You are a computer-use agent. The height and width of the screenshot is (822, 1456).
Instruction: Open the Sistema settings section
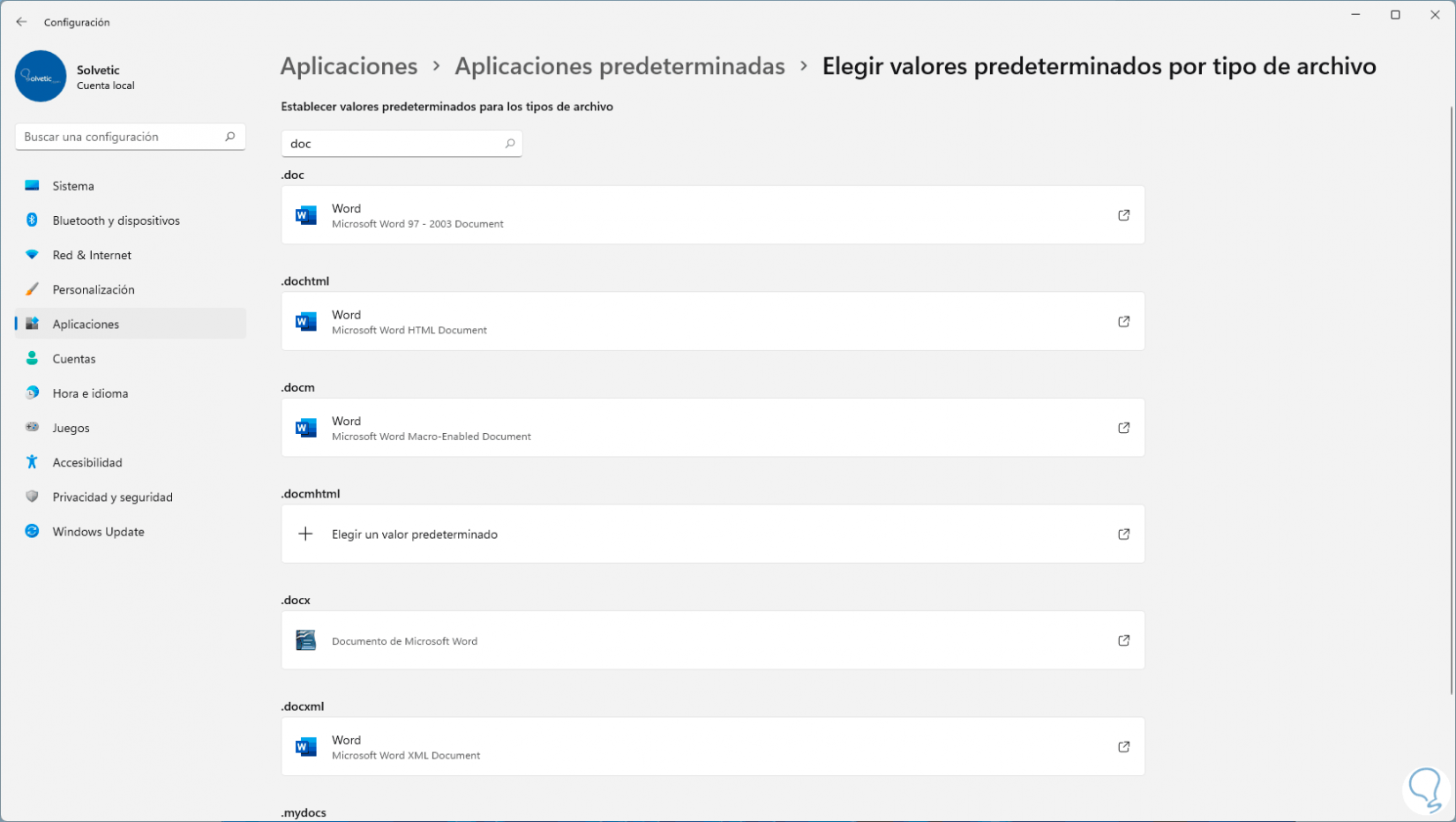pos(131,186)
